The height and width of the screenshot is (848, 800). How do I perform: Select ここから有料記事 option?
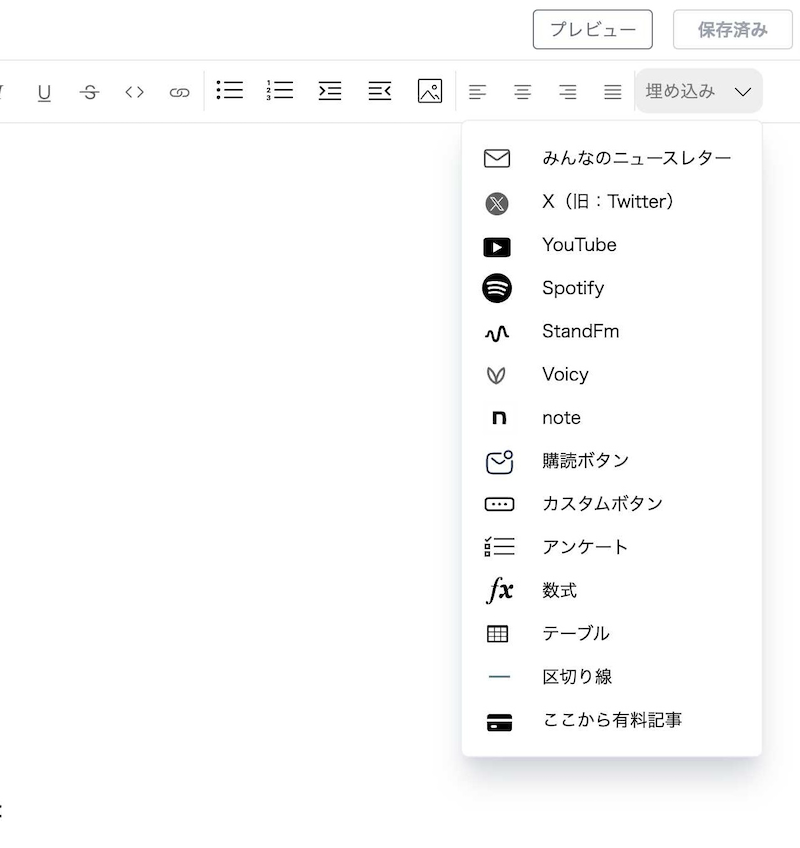pos(612,720)
